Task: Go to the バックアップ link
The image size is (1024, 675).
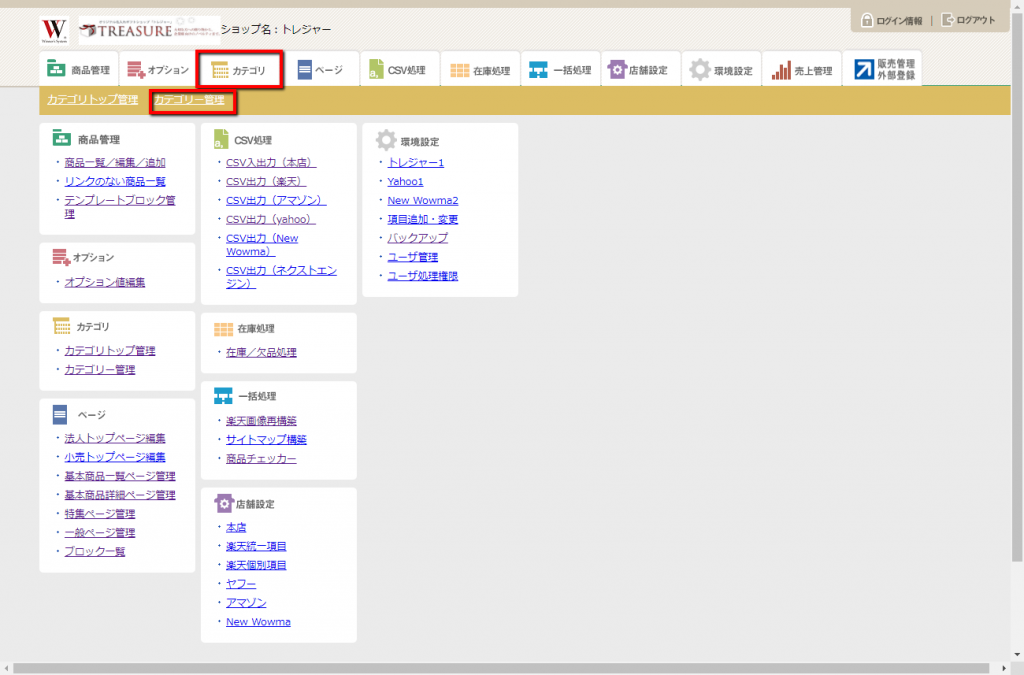Action: pos(417,238)
